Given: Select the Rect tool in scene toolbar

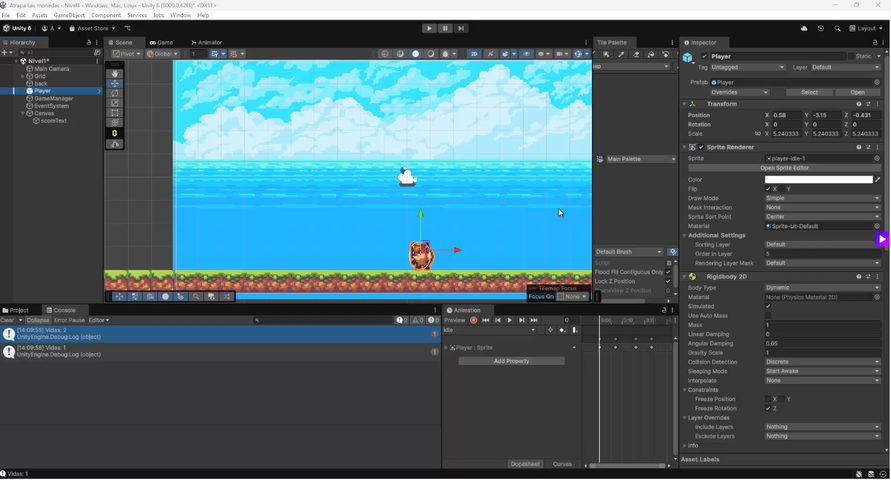Looking at the screenshot, I should (115, 112).
